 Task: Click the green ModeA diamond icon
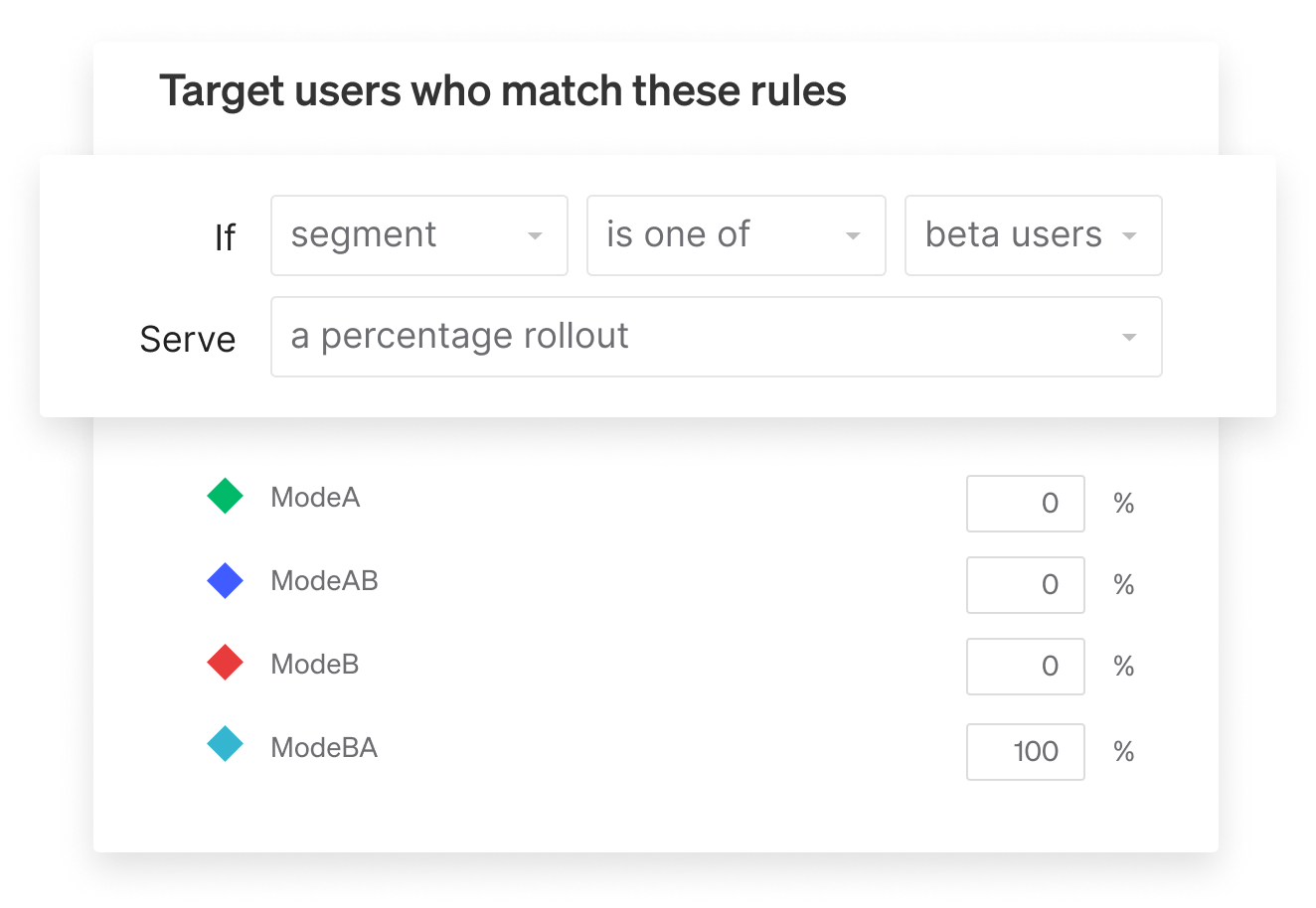coord(226,496)
